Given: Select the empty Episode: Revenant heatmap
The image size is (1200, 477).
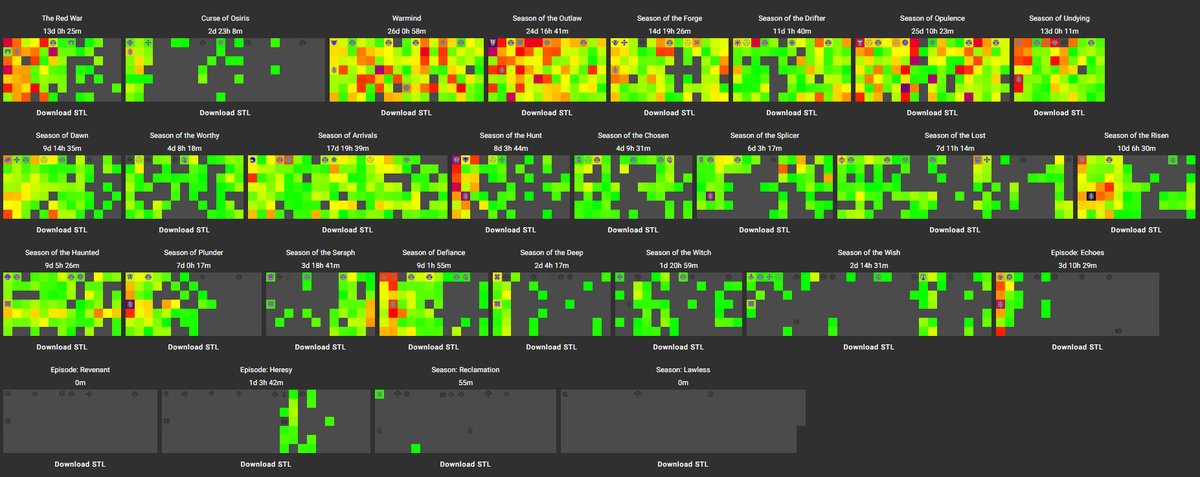Looking at the screenshot, I should coord(80,421).
